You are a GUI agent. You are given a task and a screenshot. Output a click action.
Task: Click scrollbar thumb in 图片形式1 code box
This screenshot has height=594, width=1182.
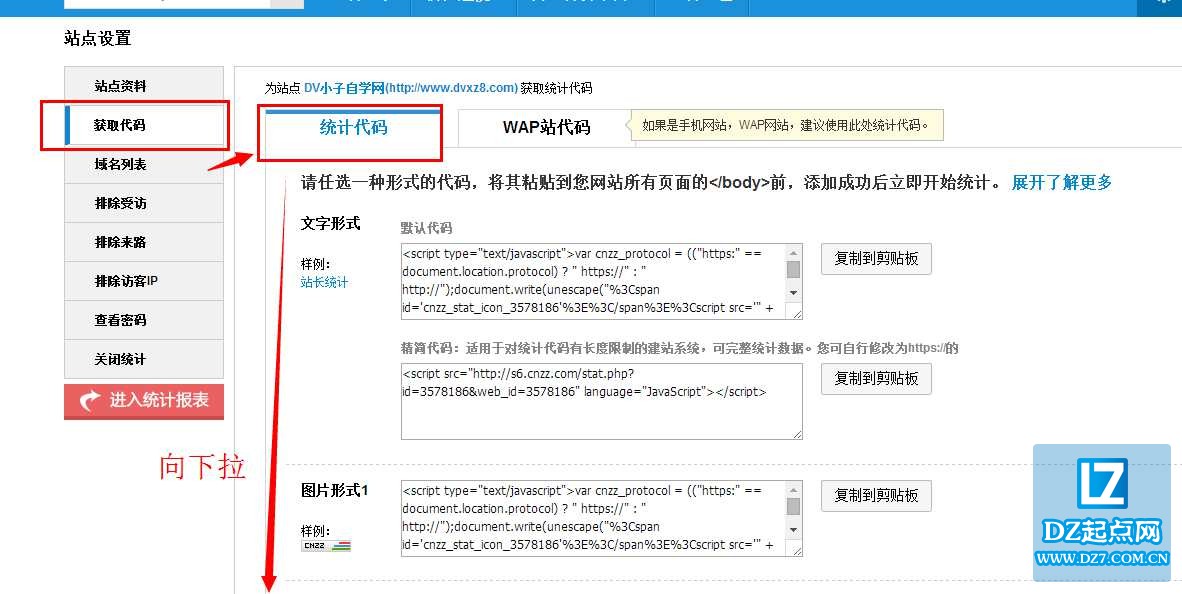click(x=793, y=507)
